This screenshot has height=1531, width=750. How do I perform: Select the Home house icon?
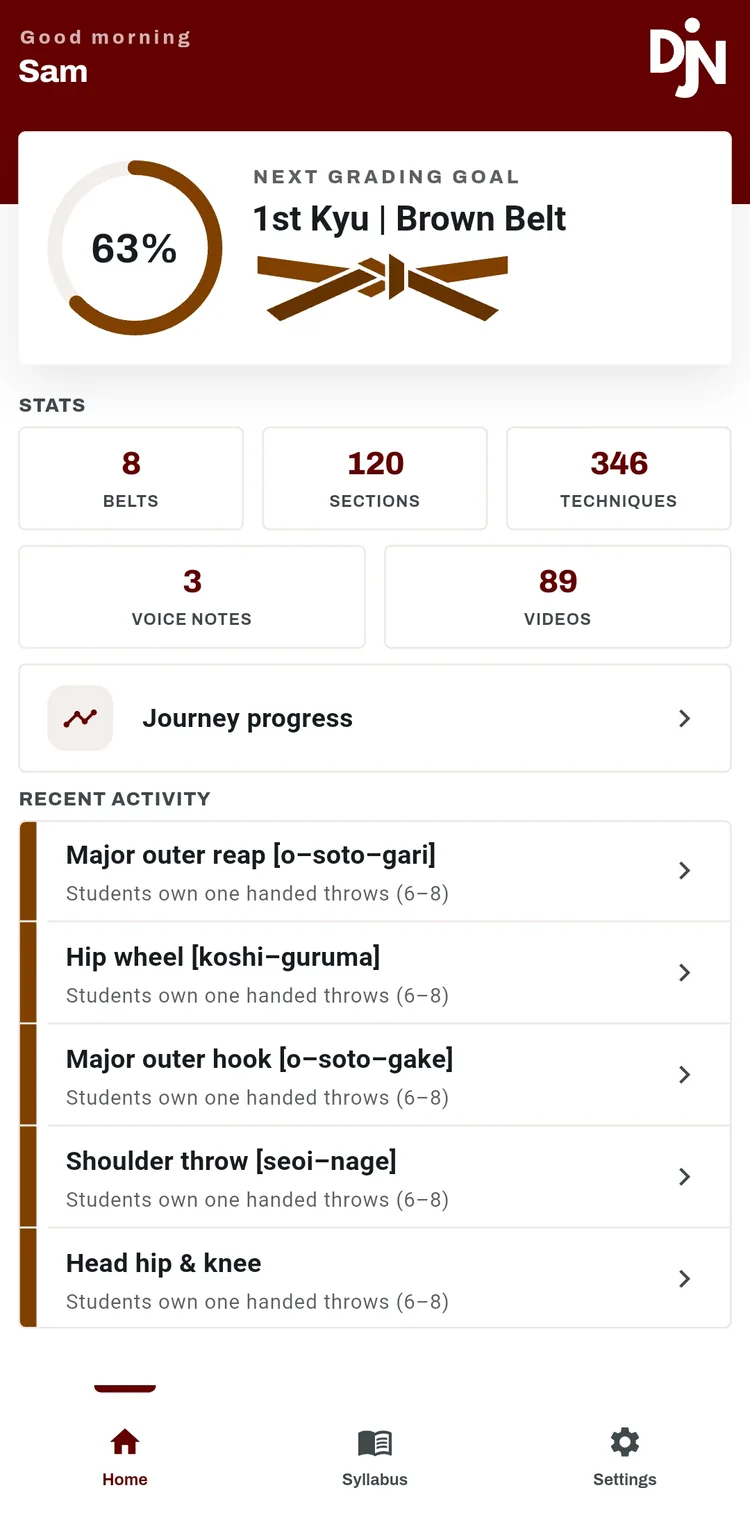(x=125, y=1442)
